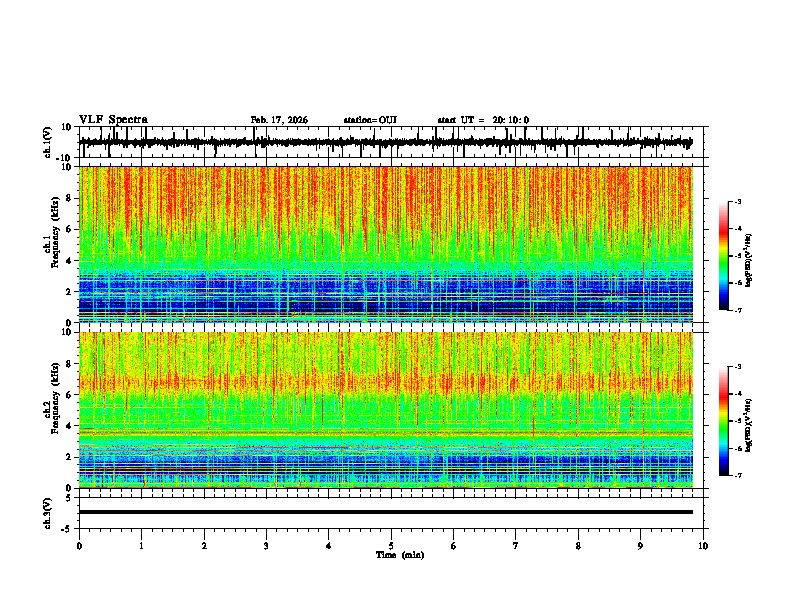Click the "6" kHz tick on ch.2 spectrogram axis

69,395
